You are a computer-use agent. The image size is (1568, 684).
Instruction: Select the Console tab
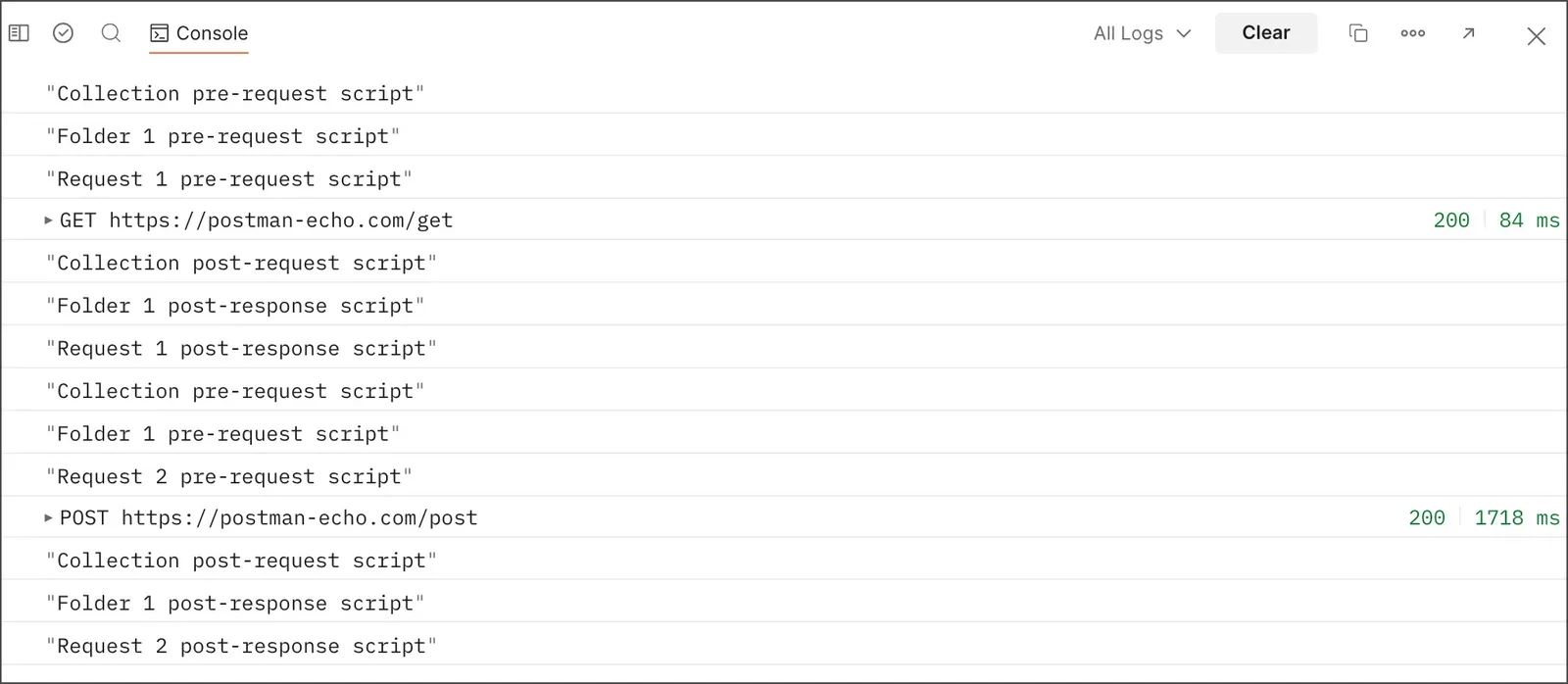(199, 33)
